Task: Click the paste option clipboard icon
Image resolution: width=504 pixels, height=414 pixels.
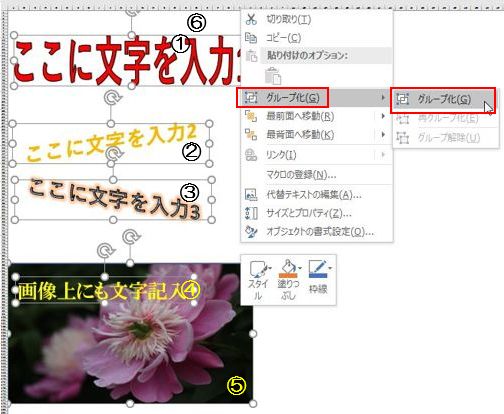Action: (x=273, y=76)
